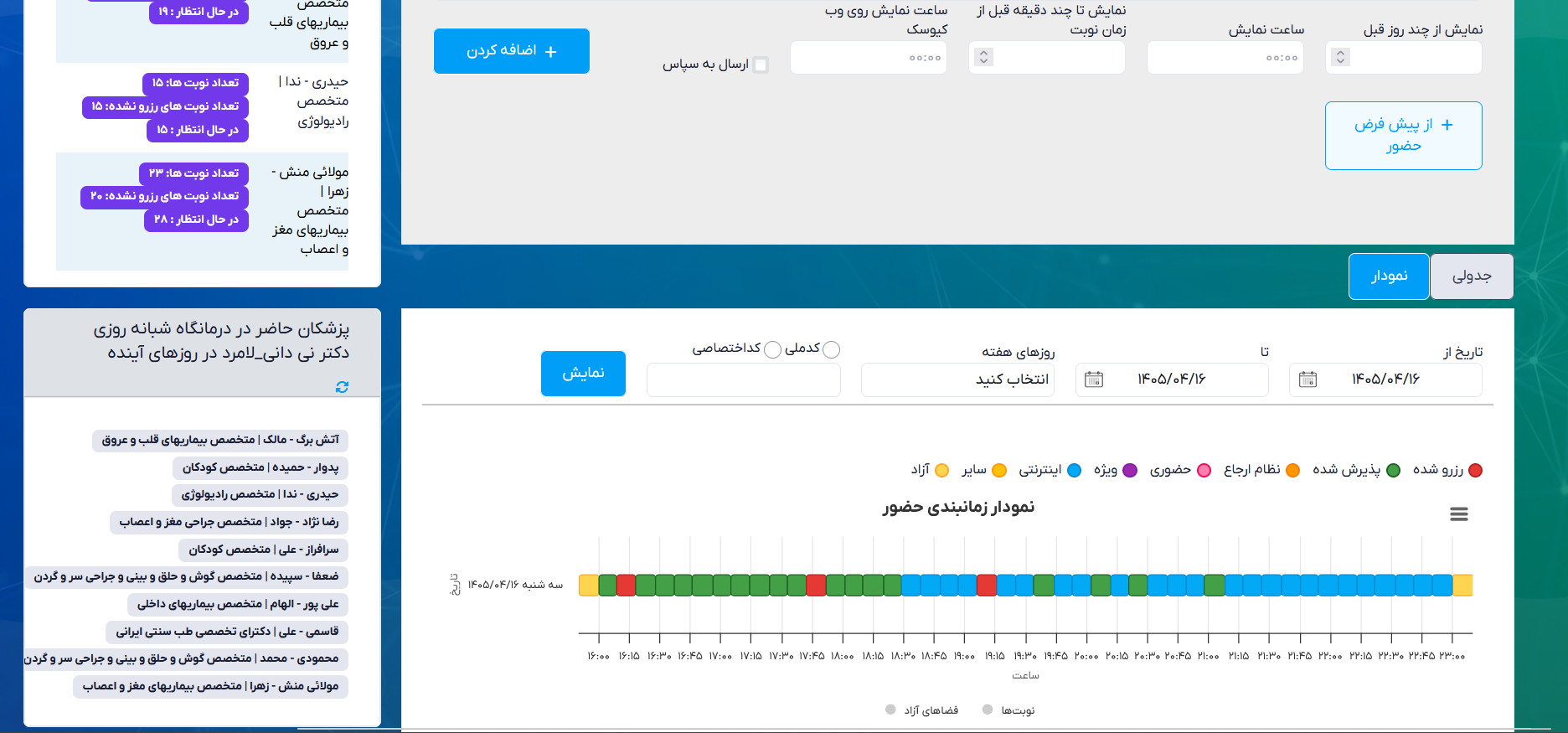Click chart title 'نمودار زمانبندی حضور'
This screenshot has width=1568, height=733.
958,508
